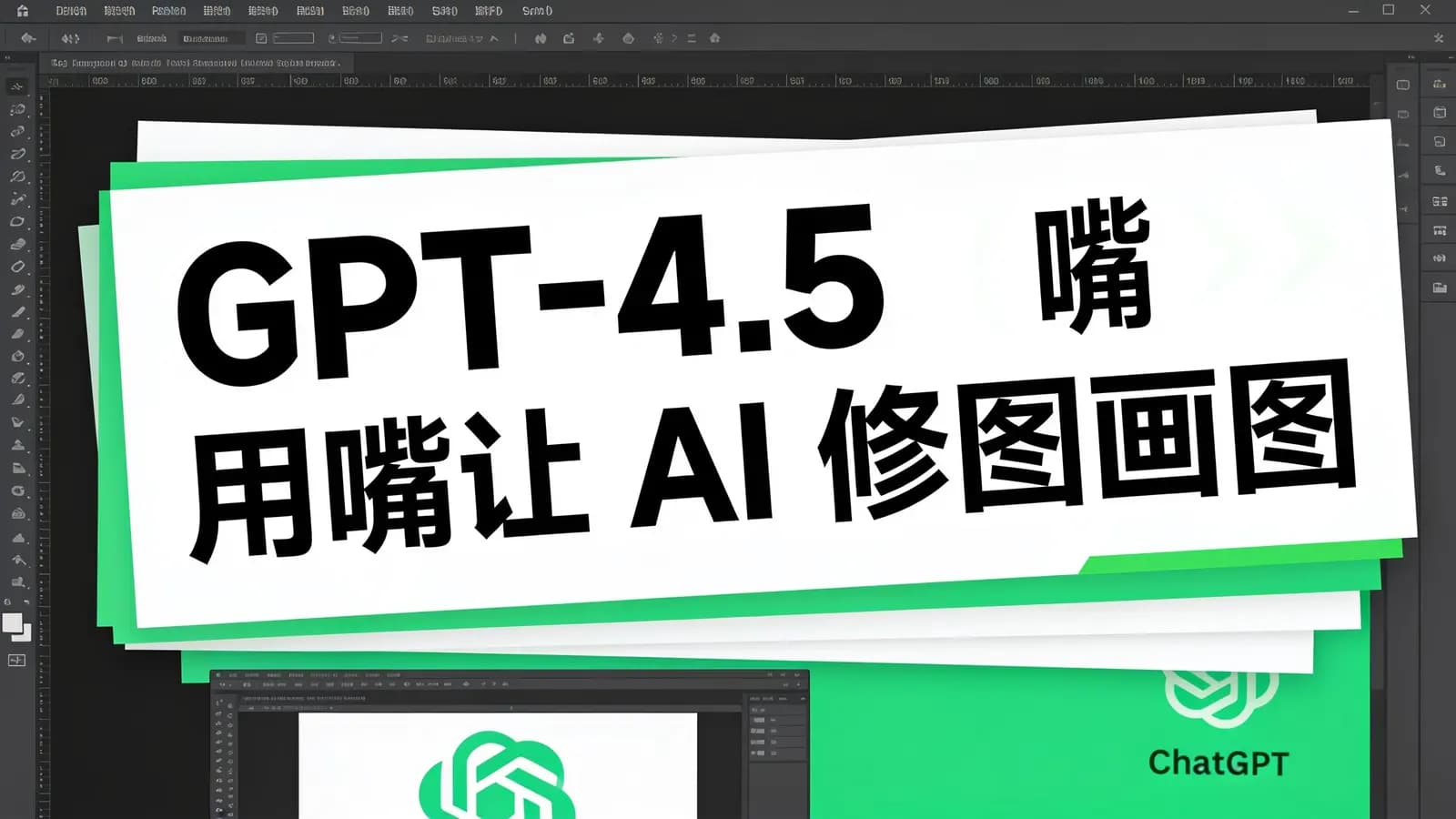Screen dimensions: 1456x819
Task: Click the second input box in the options bar
Action: pos(360,38)
